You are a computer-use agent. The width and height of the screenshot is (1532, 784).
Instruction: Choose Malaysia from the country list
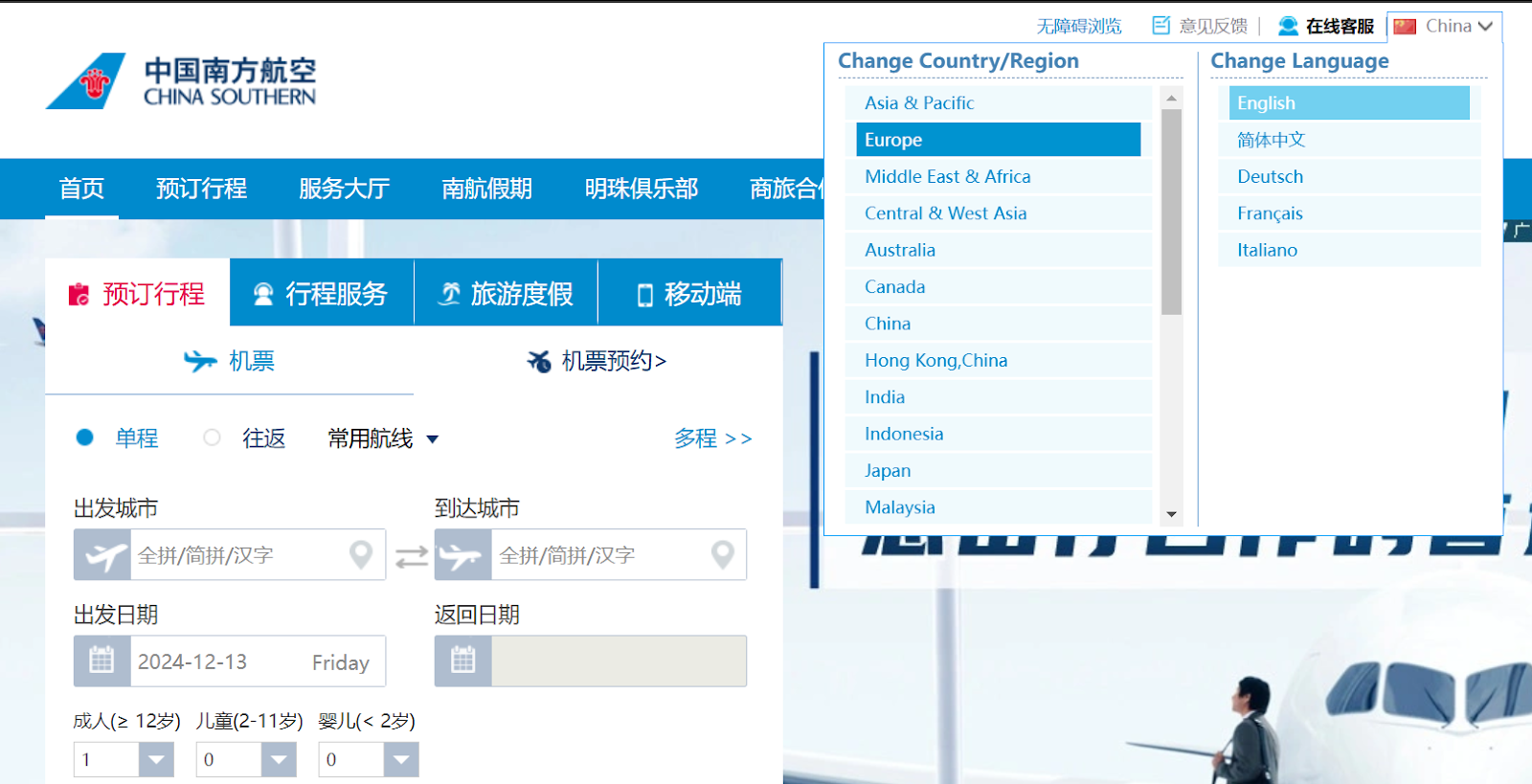[x=999, y=507]
